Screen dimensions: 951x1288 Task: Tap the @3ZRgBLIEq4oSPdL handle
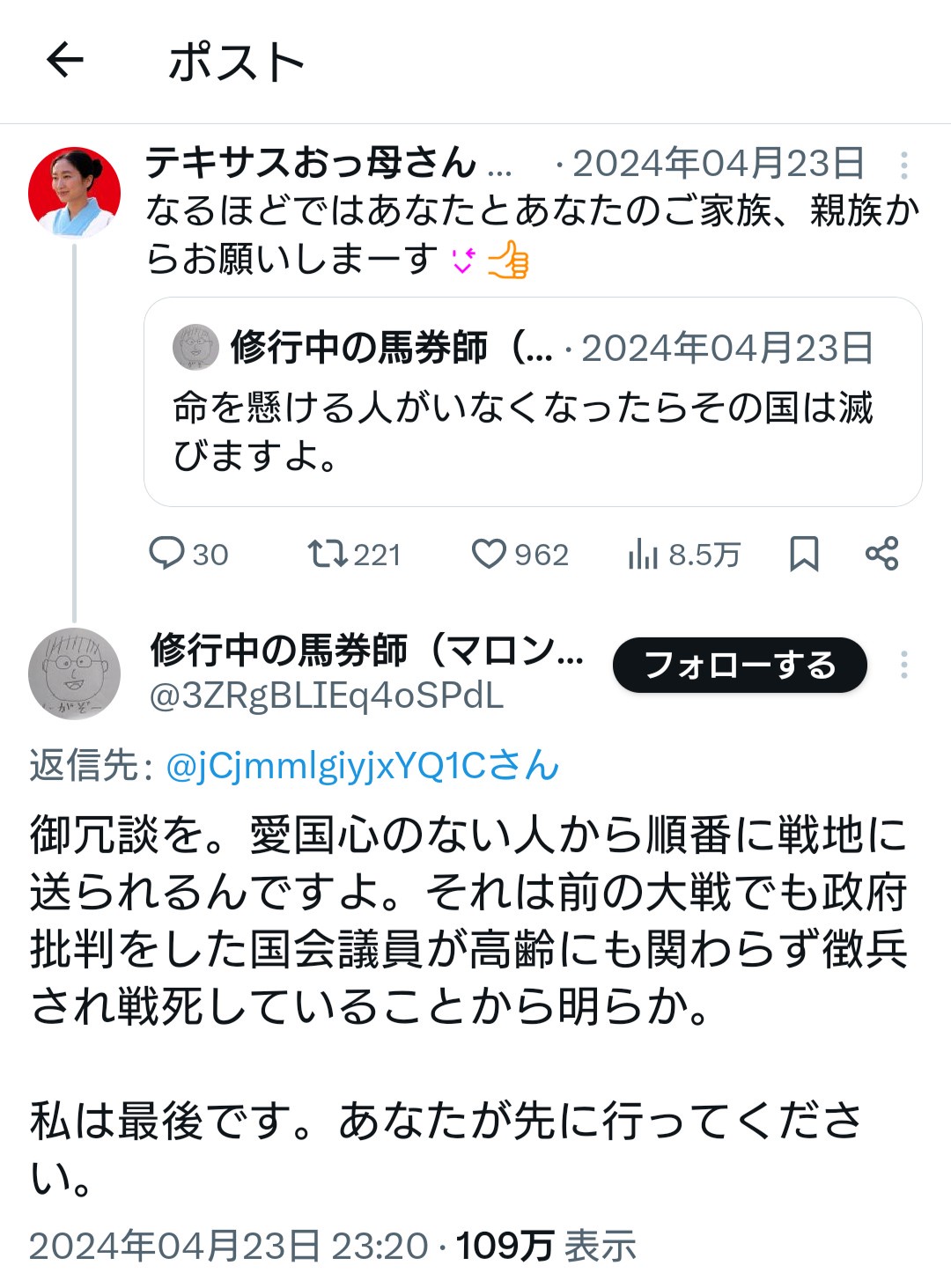[327, 696]
